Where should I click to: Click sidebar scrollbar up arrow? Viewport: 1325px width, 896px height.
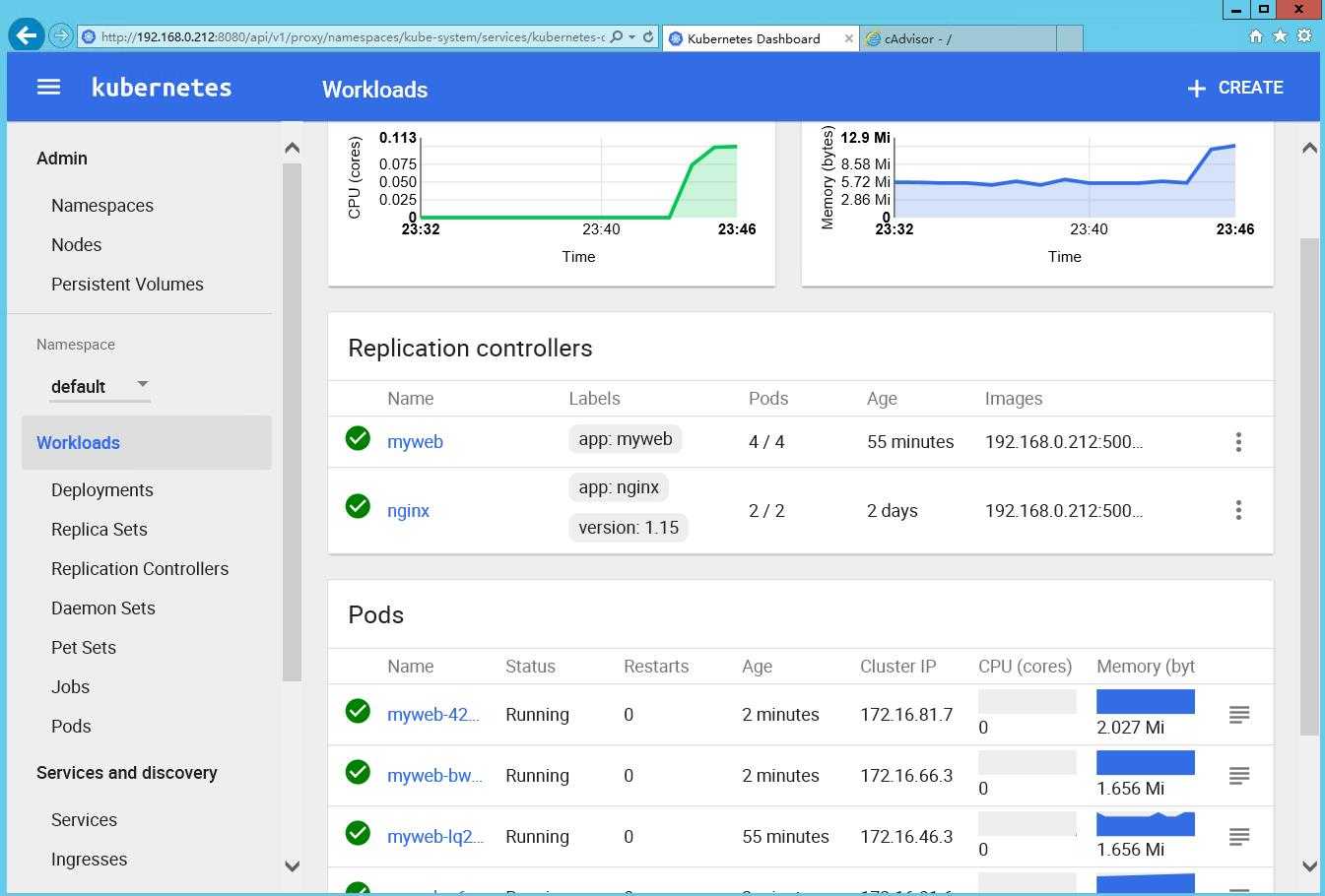click(x=292, y=148)
